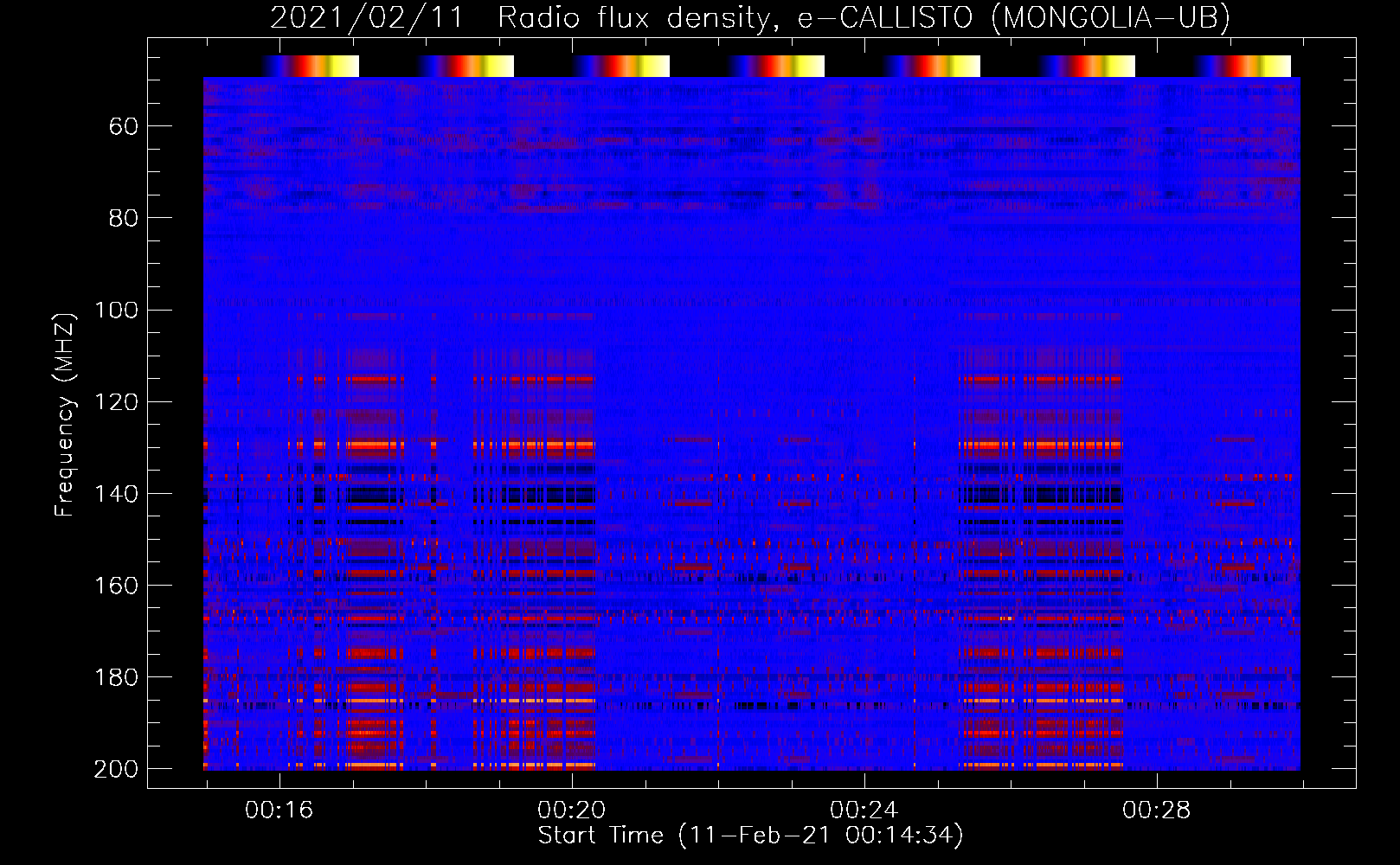Click the '00:24' time tick label
1400x865 pixels.
point(864,811)
